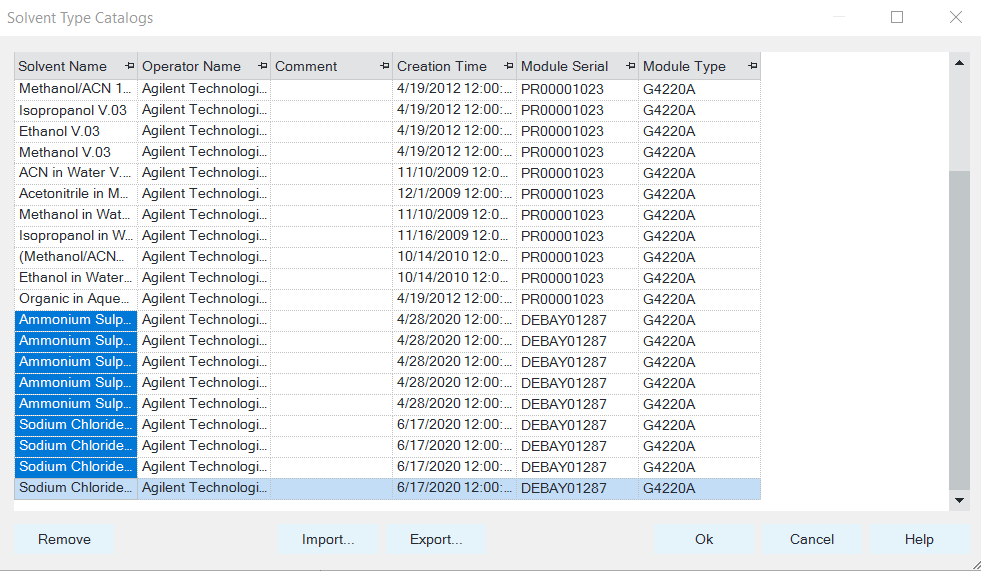Select the Organic in Aqueous solvent row
This screenshot has height=571, width=981.
coord(75,298)
